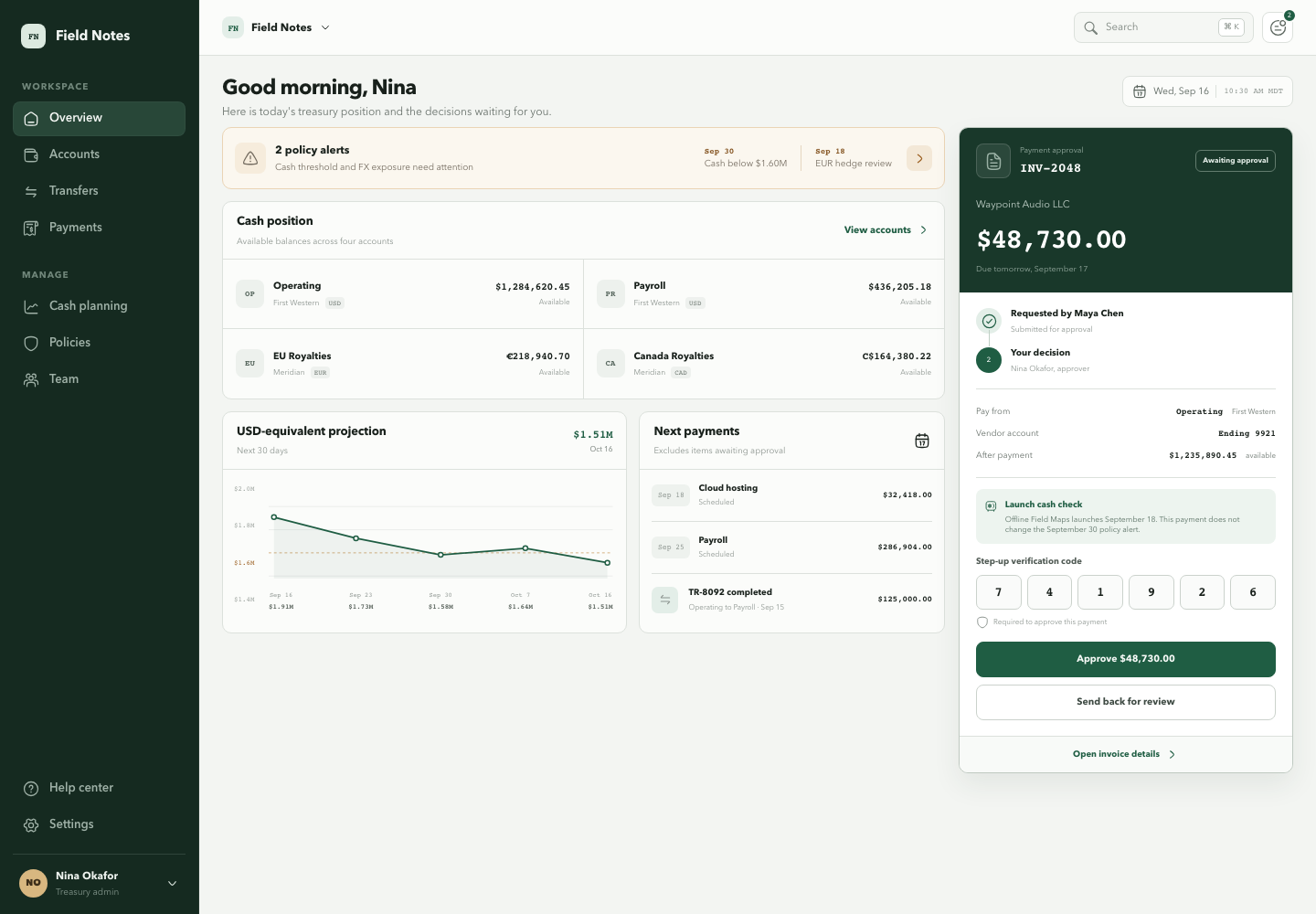
Task: Click the Requested by Maya Chen checkmark
Action: (989, 321)
